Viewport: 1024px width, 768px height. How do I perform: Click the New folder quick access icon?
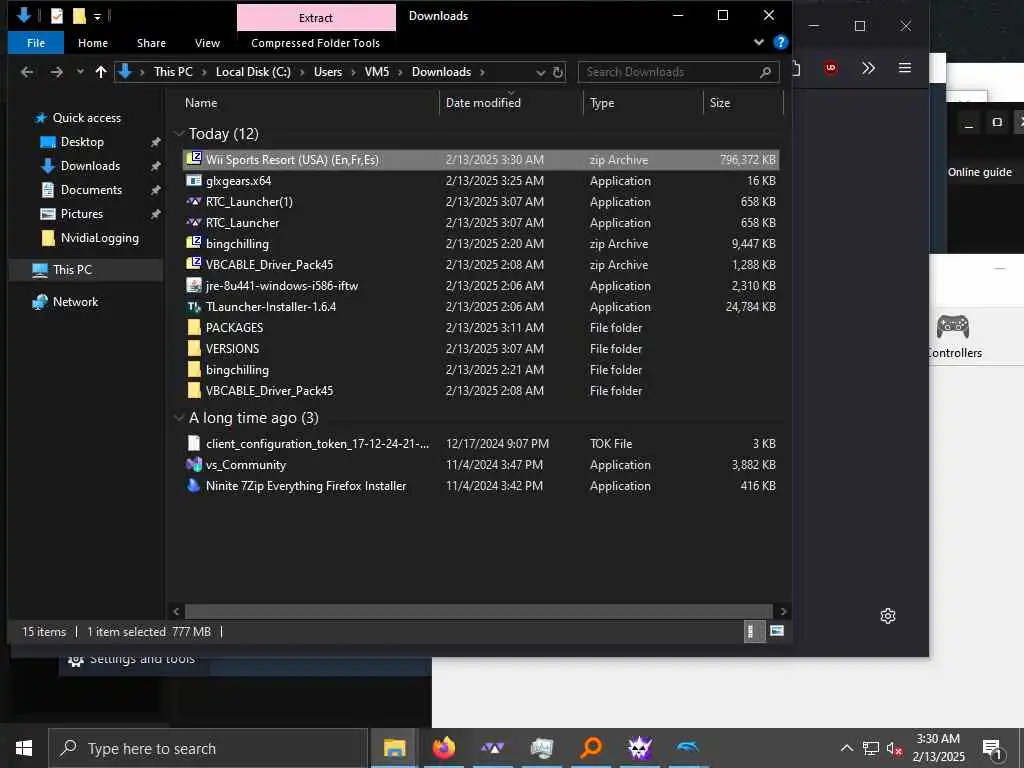click(79, 16)
